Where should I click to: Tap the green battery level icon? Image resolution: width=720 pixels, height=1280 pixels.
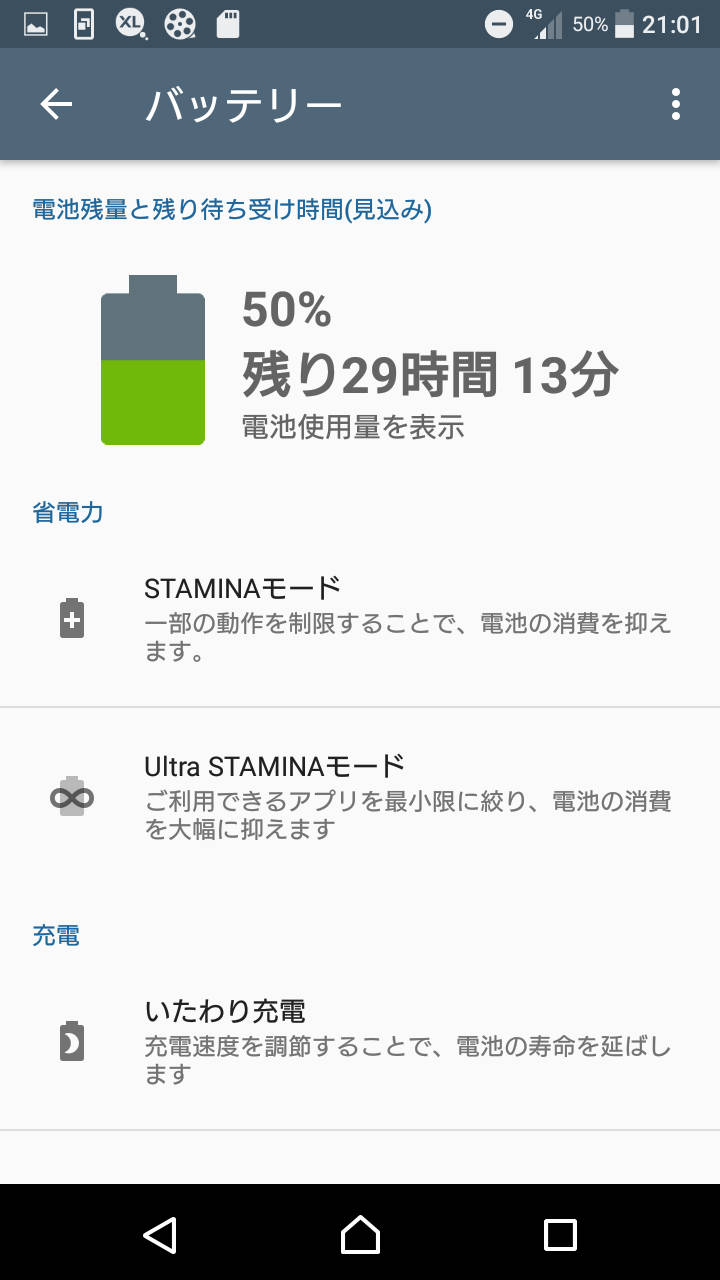[x=153, y=360]
